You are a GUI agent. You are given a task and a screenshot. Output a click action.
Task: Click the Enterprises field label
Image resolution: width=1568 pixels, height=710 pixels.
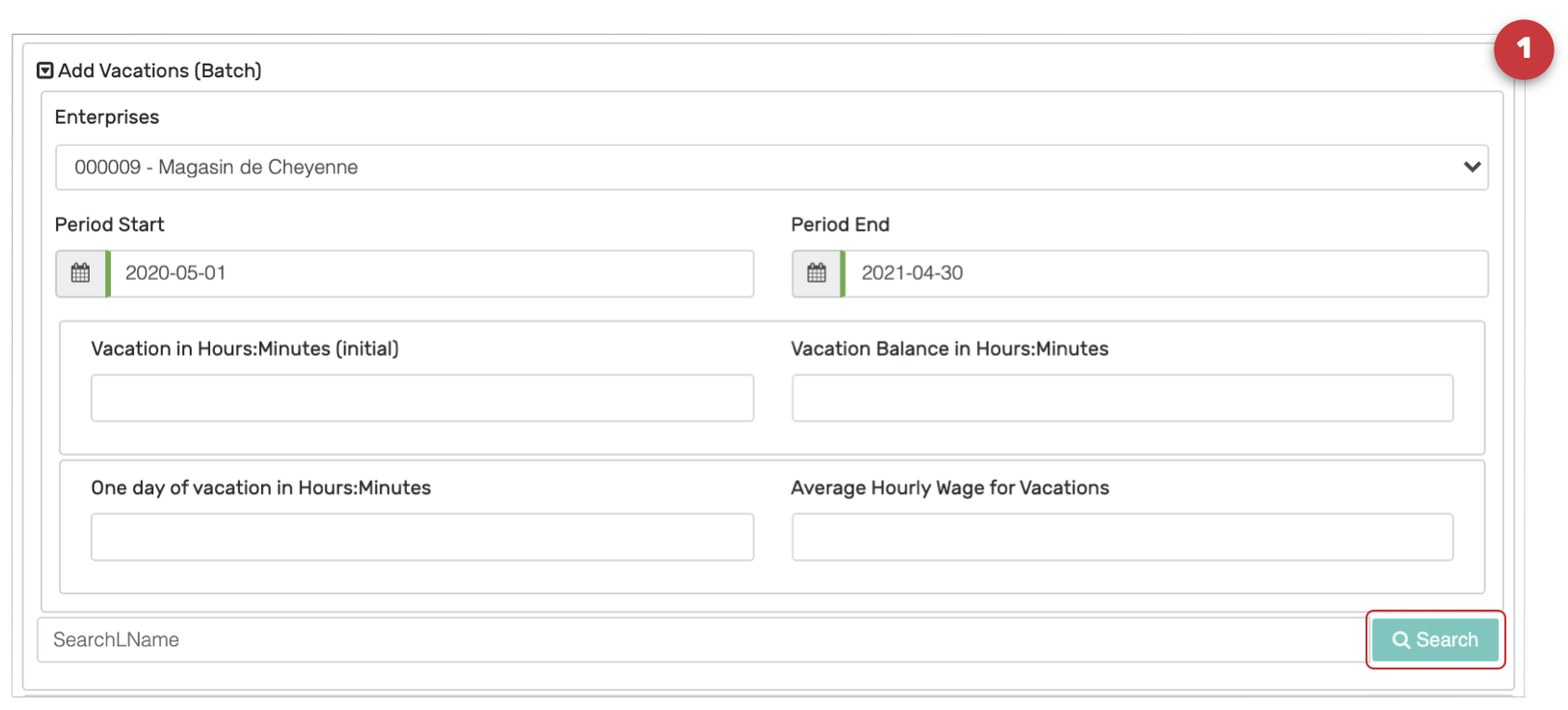tap(107, 117)
